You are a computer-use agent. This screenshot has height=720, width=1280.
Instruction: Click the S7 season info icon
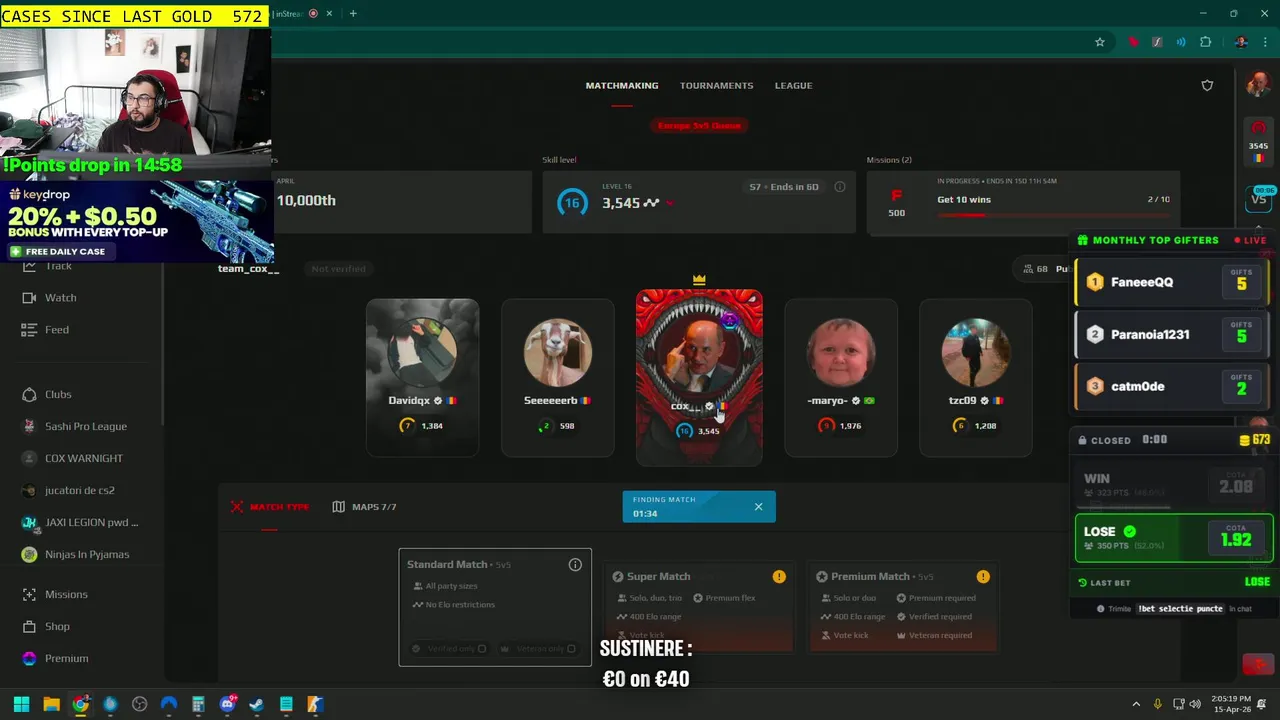839,187
